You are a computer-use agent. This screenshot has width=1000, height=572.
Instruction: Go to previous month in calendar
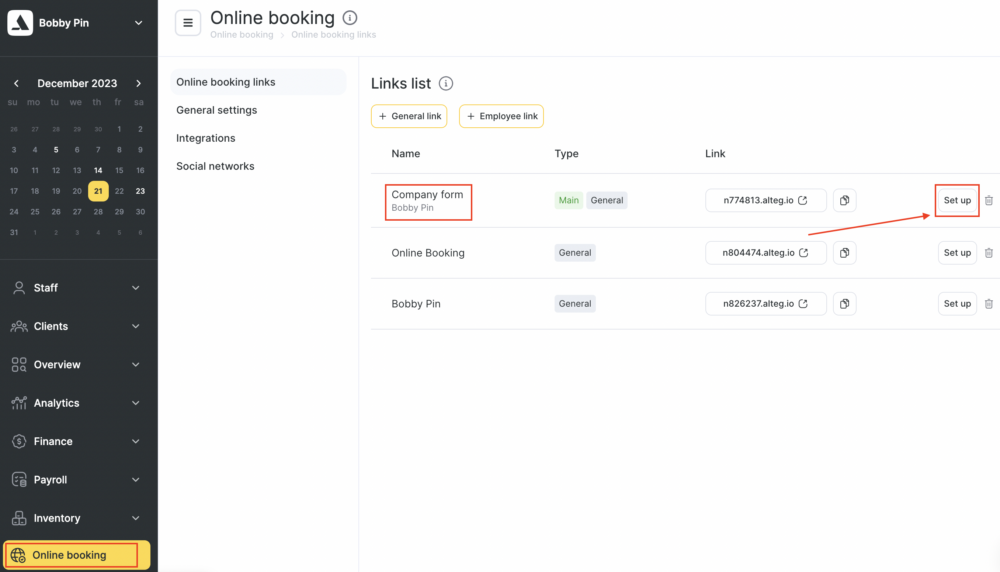click(16, 84)
